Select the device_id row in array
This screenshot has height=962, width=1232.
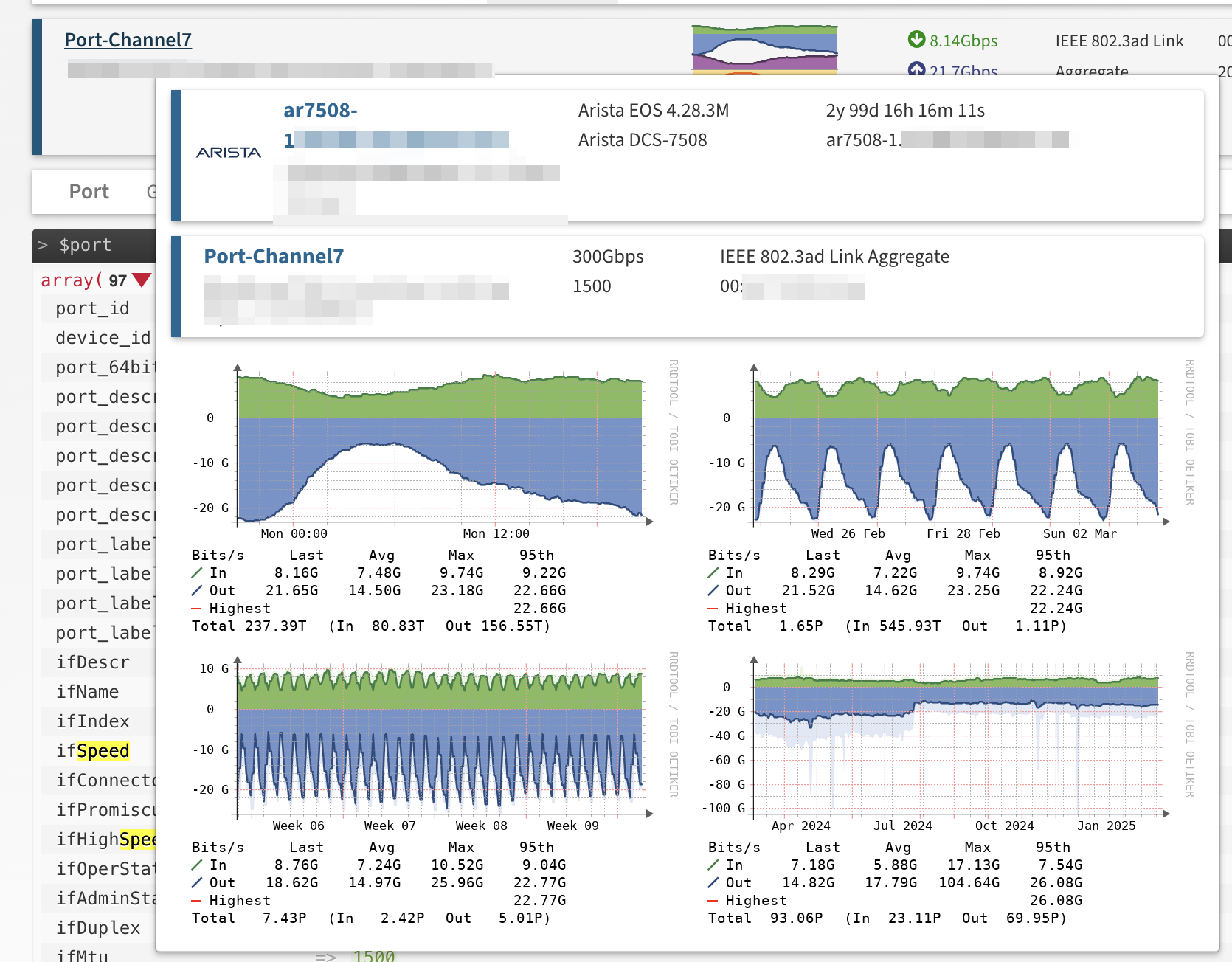(x=103, y=338)
